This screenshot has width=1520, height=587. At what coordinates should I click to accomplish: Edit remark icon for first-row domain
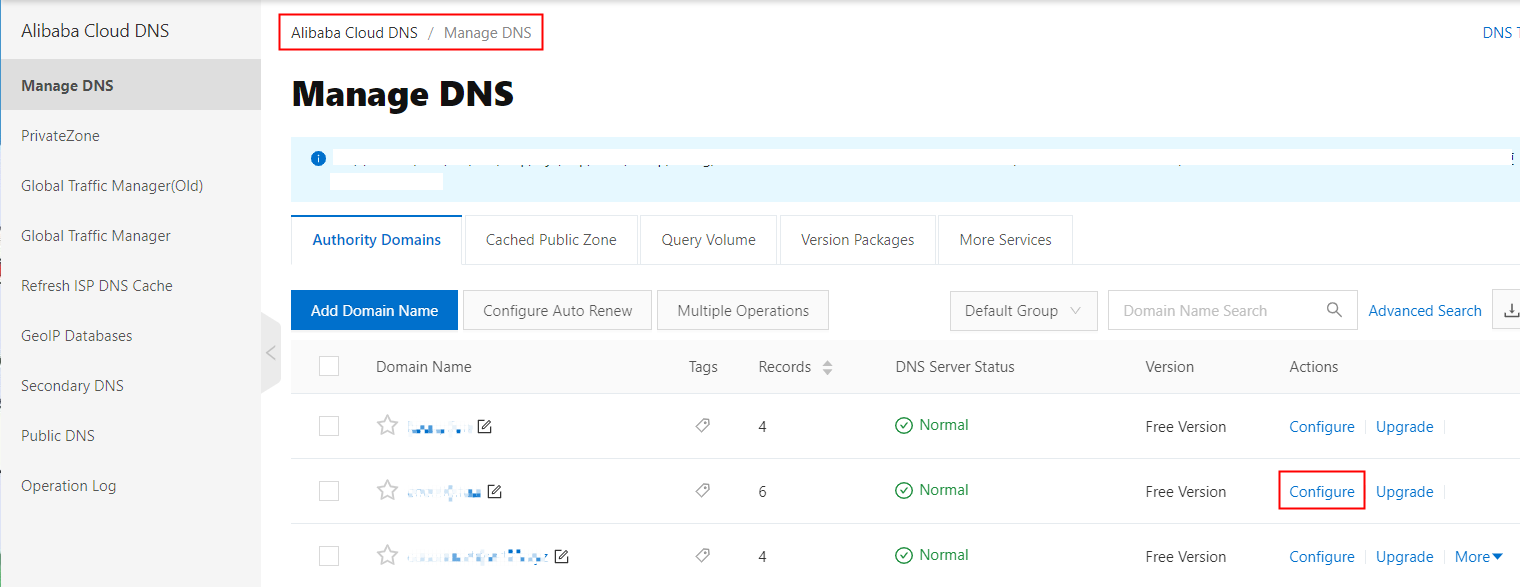(484, 427)
